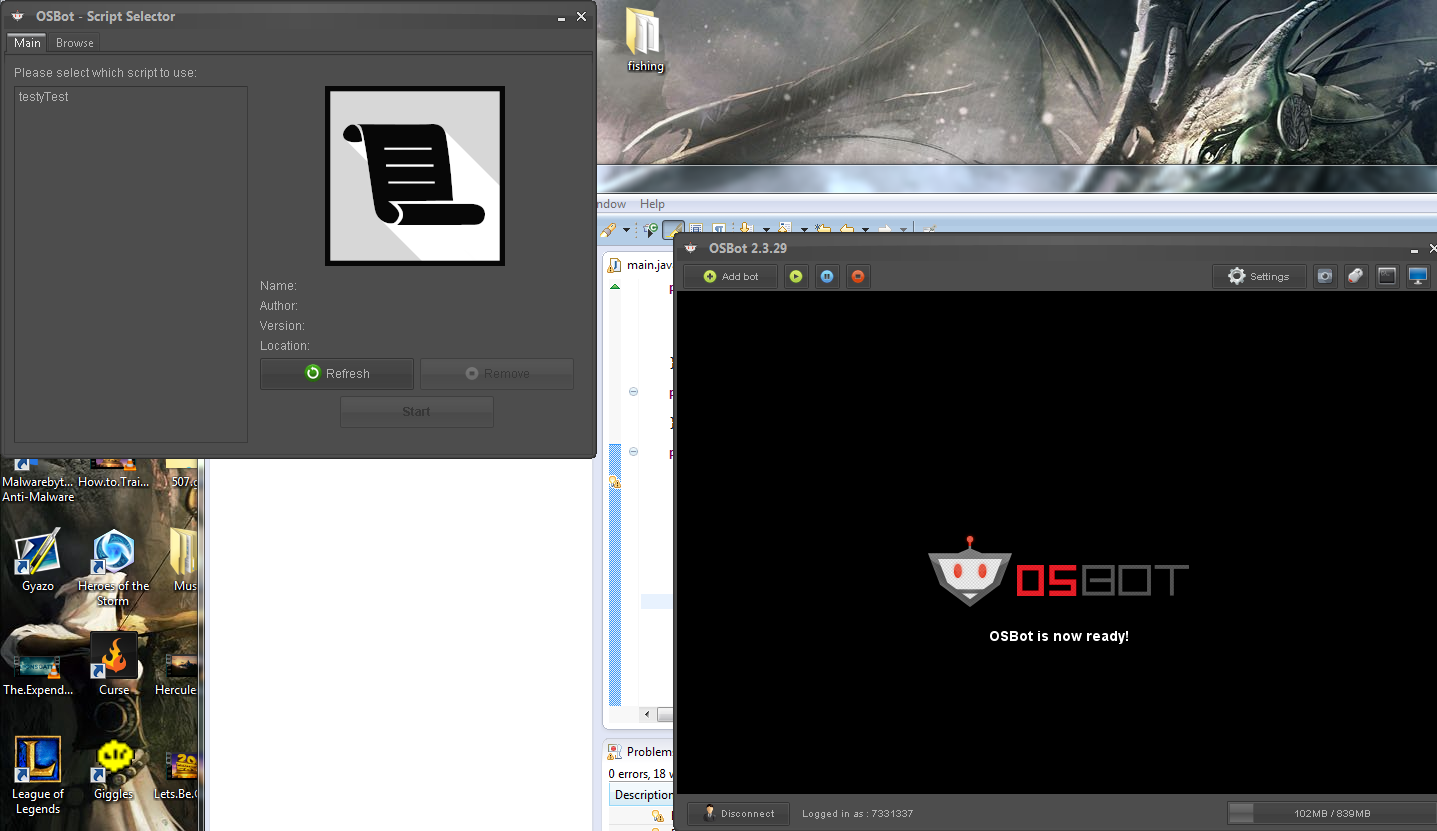Open OSBot Settings
Viewport: 1437px width, 831px height.
pos(1259,276)
